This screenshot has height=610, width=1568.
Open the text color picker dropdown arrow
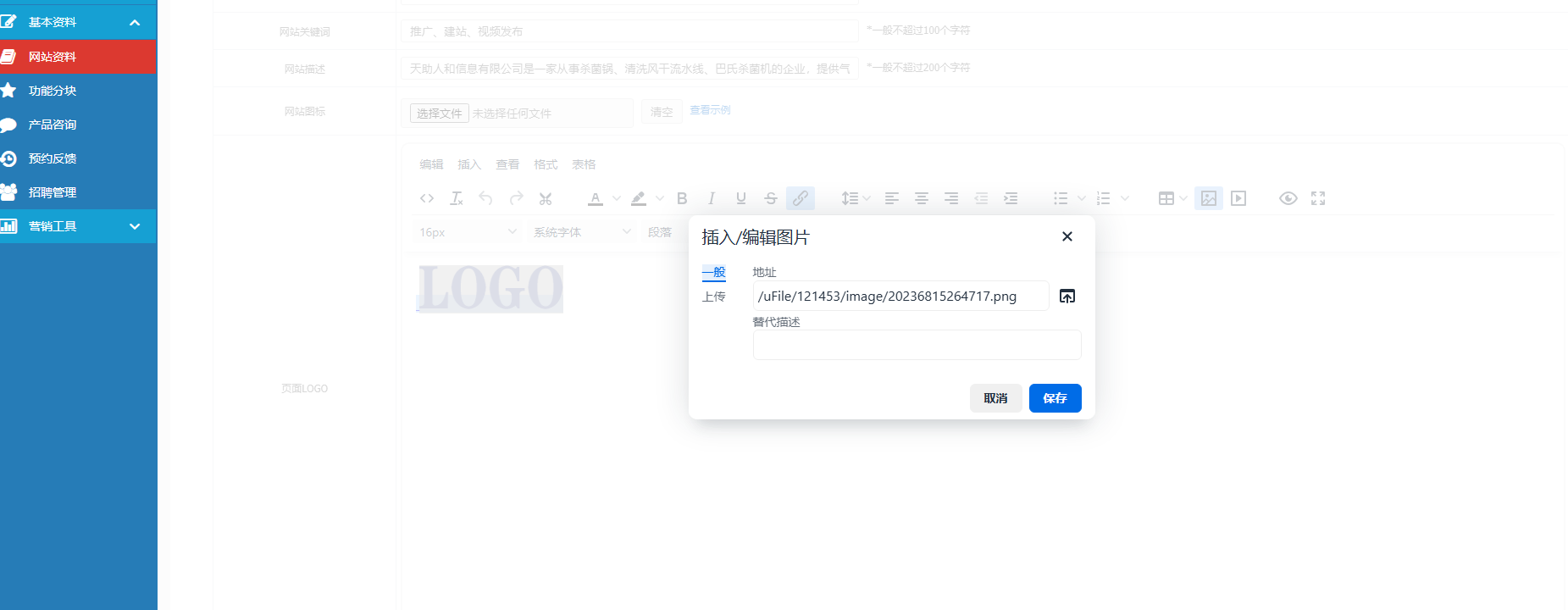(617, 198)
